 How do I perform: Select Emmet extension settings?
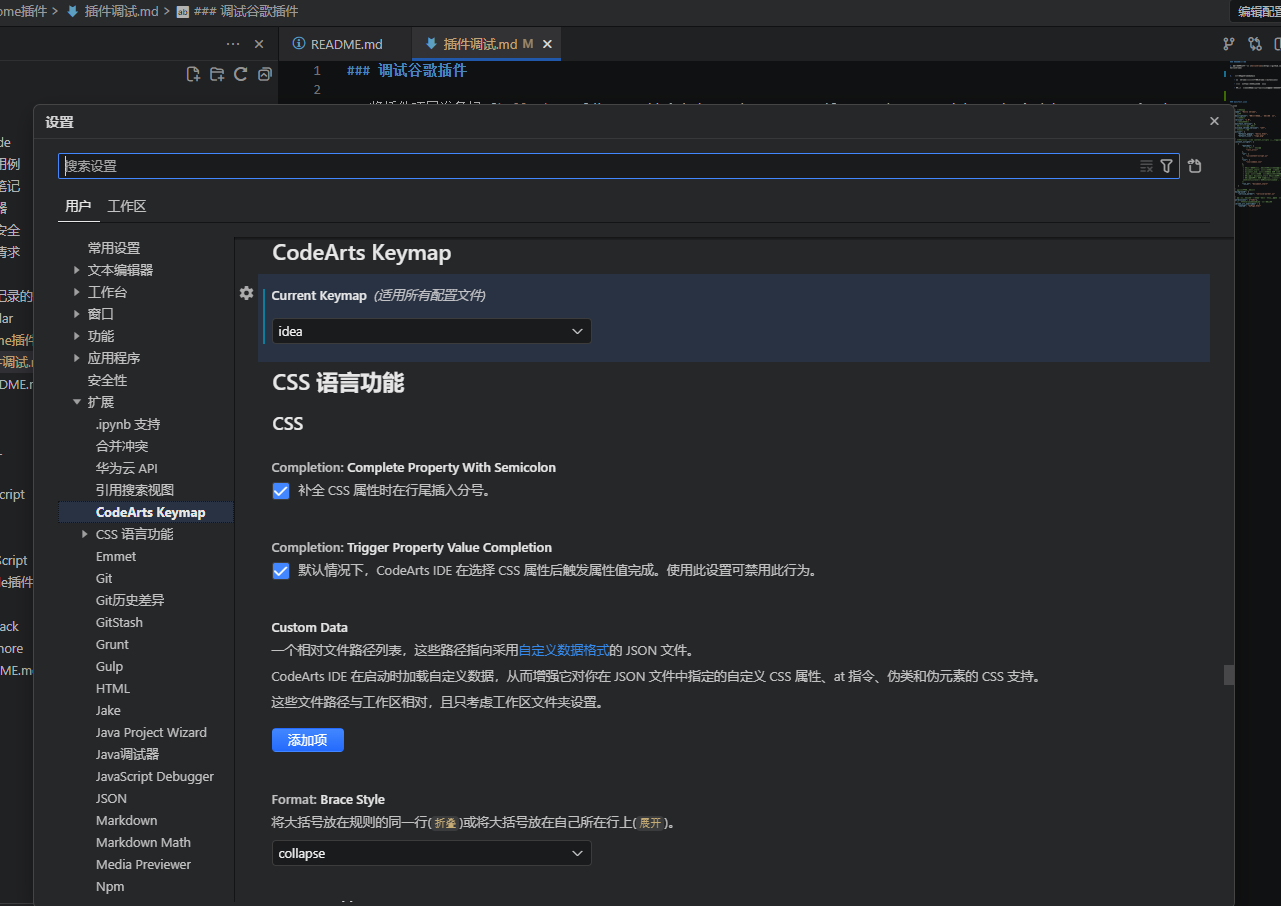[116, 556]
